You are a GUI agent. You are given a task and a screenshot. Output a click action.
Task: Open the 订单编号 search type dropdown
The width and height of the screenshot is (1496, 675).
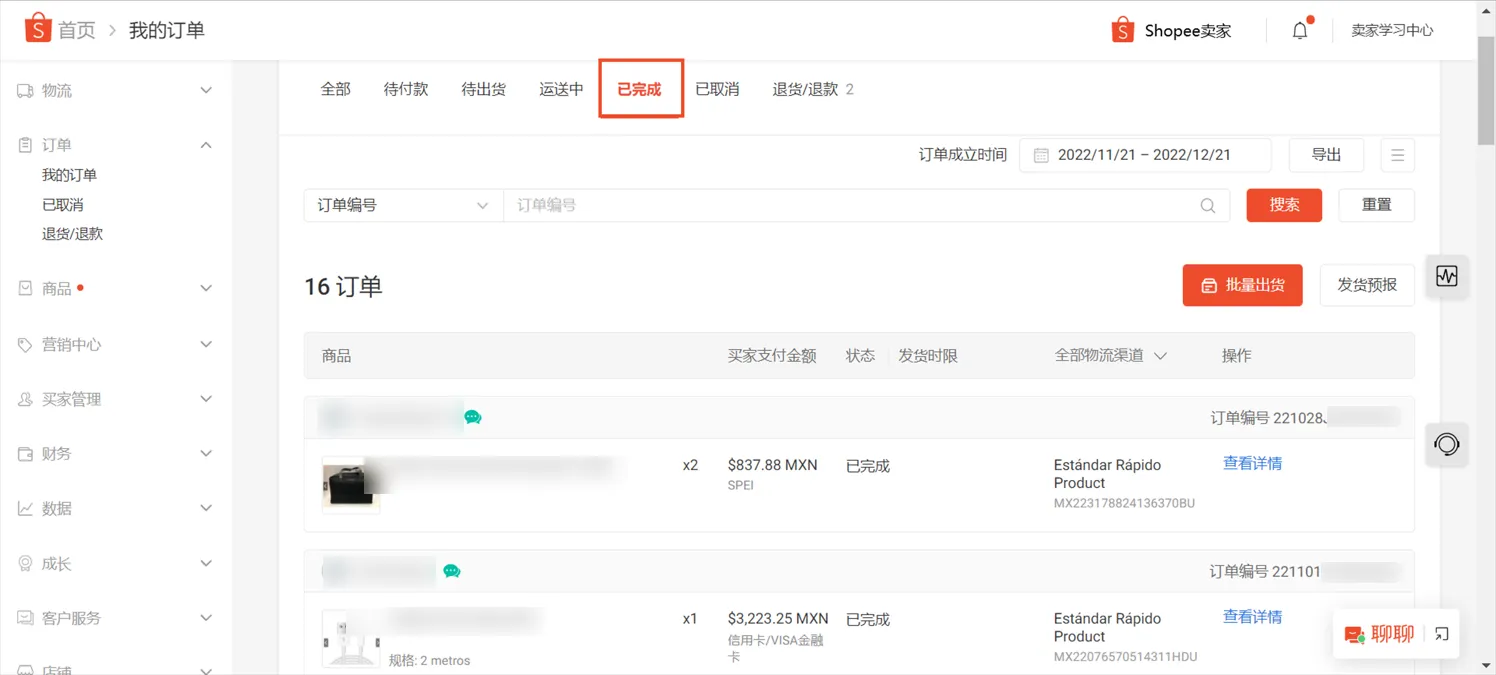tap(403, 205)
